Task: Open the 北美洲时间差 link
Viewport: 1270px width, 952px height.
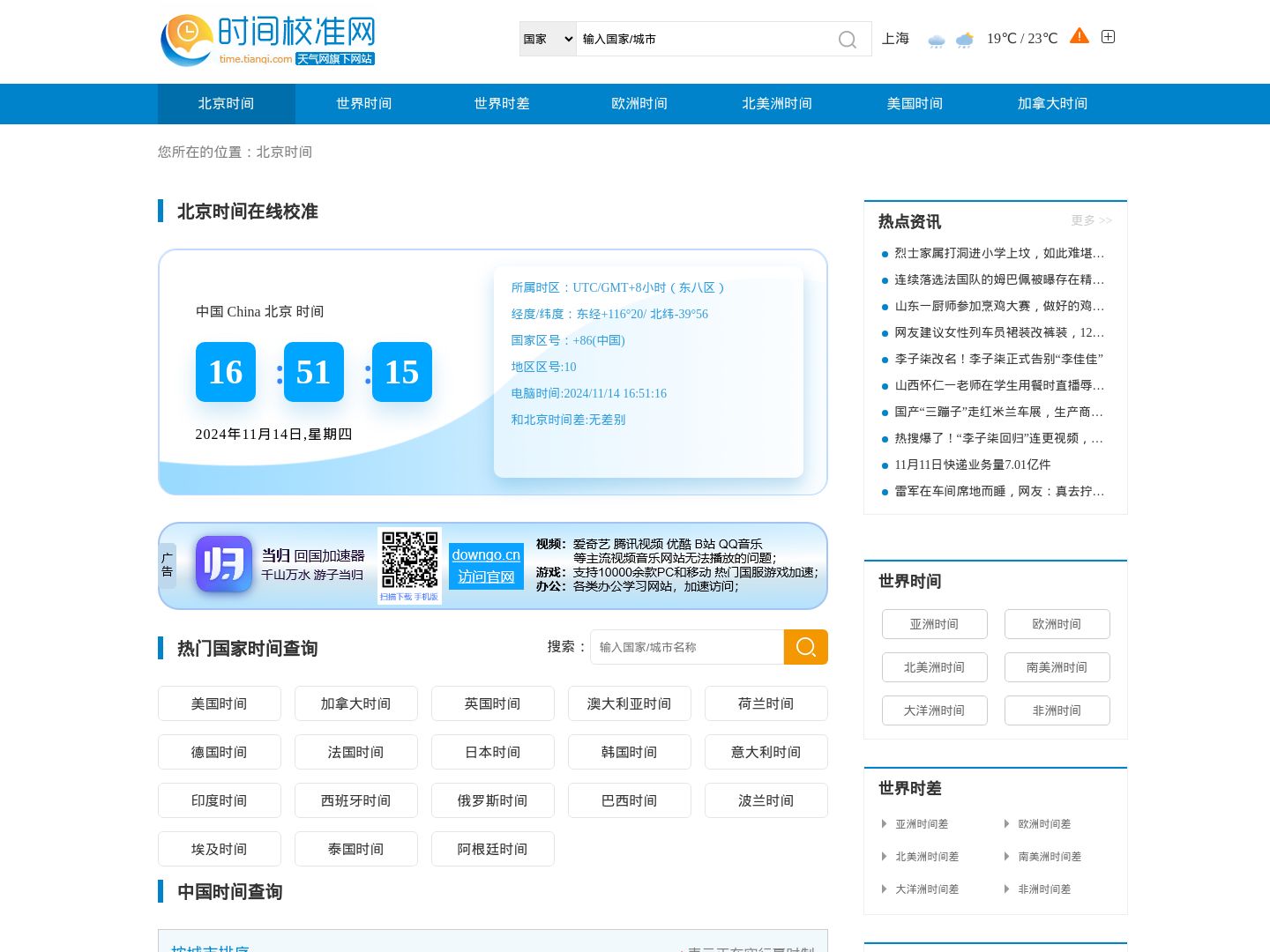Action: pyautogui.click(x=927, y=857)
